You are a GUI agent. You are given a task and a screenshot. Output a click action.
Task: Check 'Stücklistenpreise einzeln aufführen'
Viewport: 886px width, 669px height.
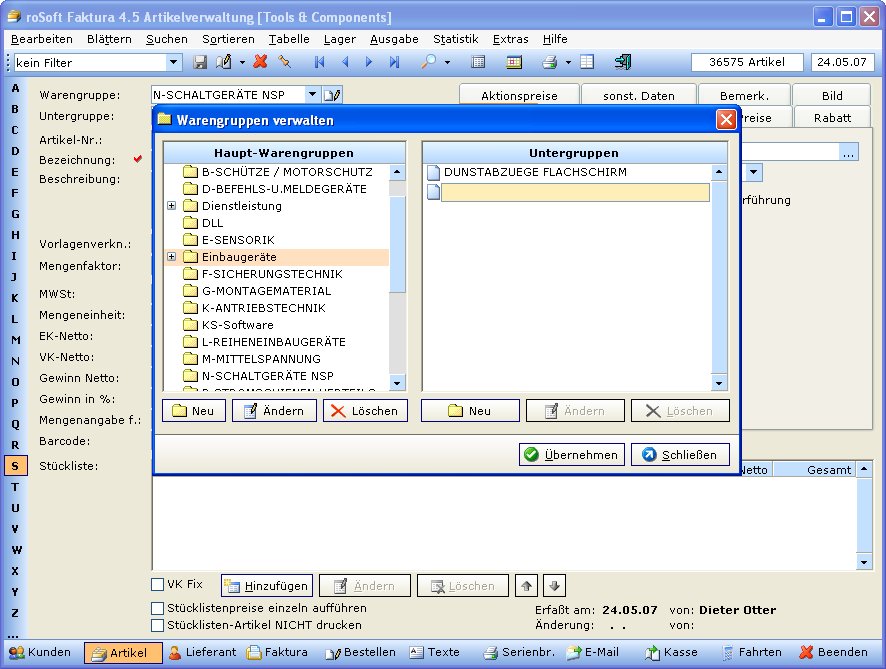(x=158, y=608)
